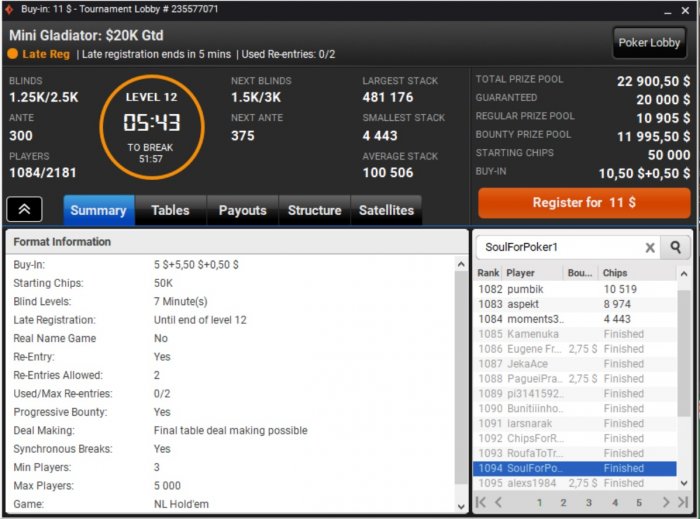Screen dimensions: 700x519
Task: Click the Level 12 timer circle
Action: tap(152, 127)
